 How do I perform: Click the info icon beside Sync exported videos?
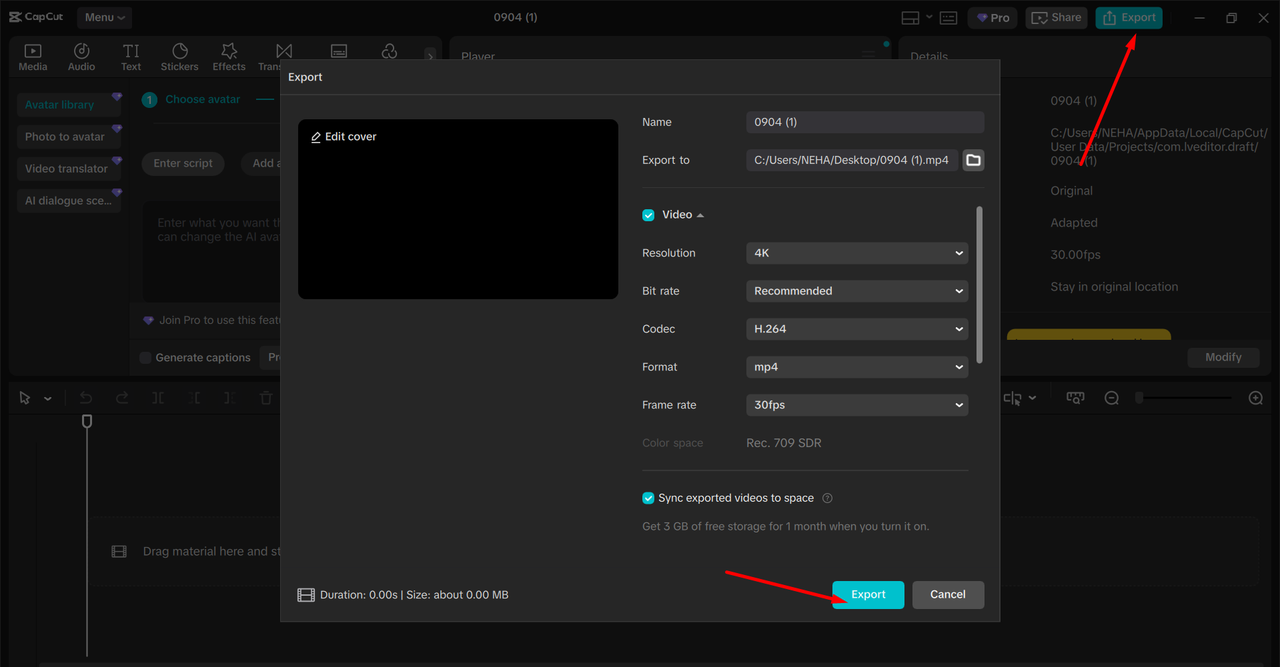pos(827,498)
